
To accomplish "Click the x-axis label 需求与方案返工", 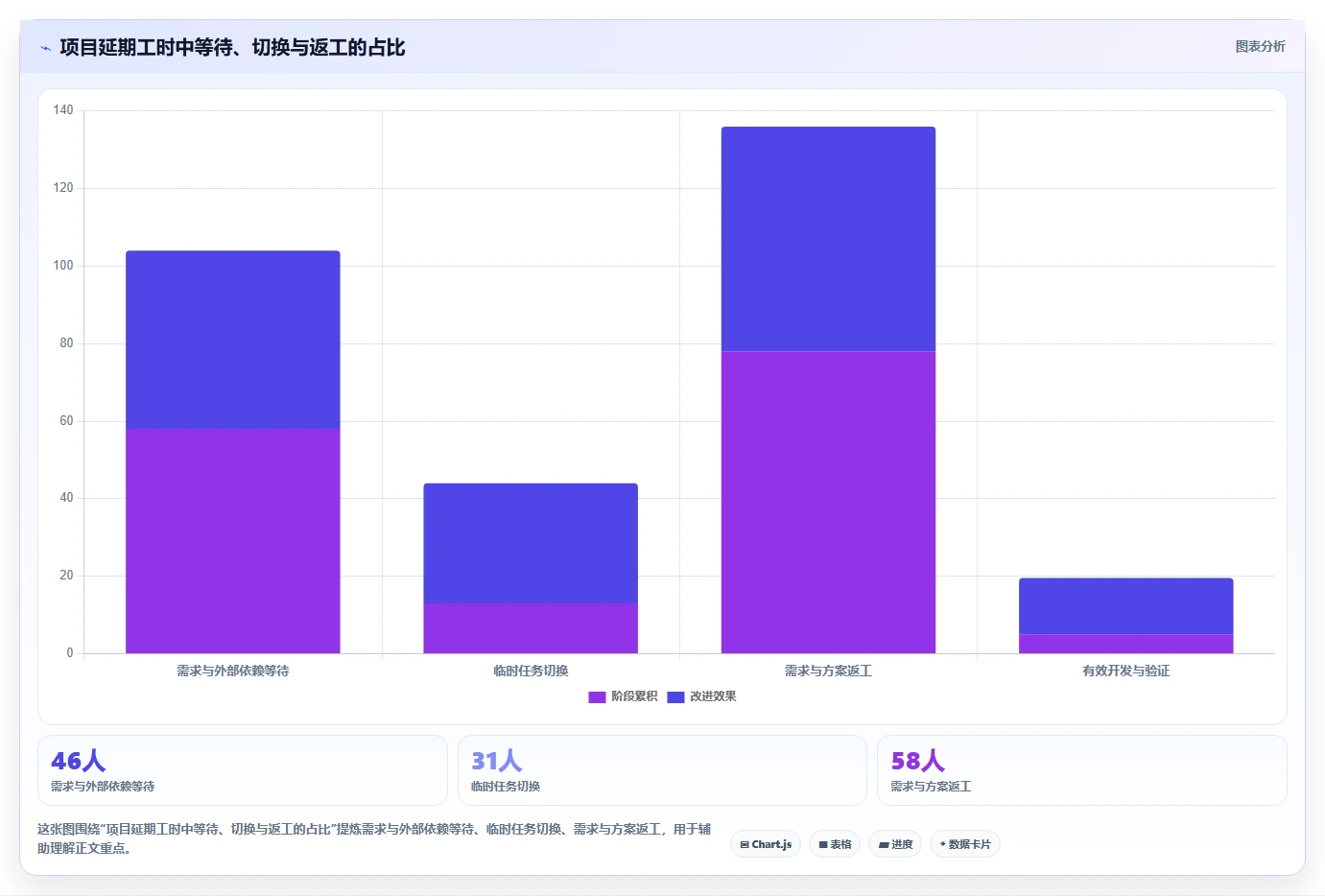I will coord(828,671).
